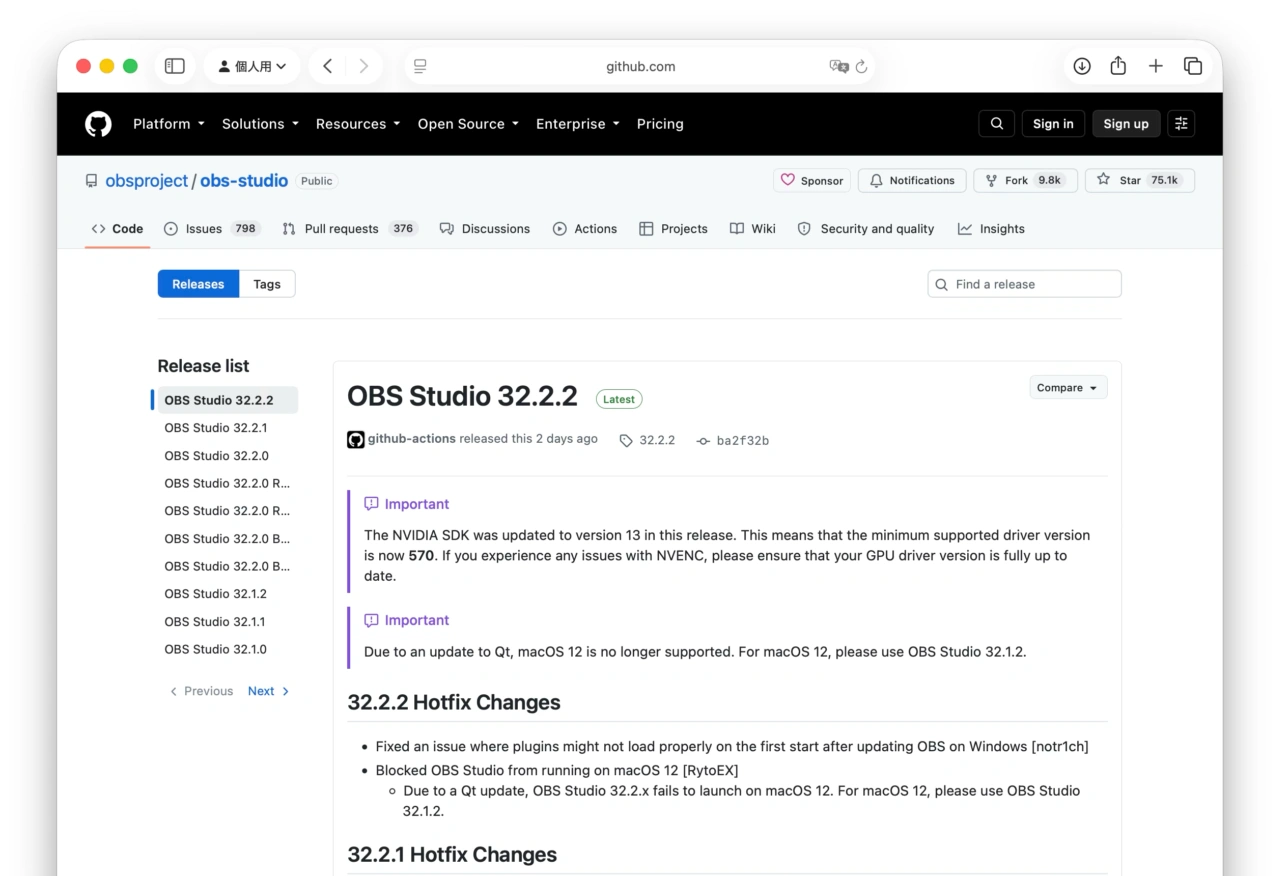Show the tab overview icon
The image size is (1280, 876).
click(1193, 66)
